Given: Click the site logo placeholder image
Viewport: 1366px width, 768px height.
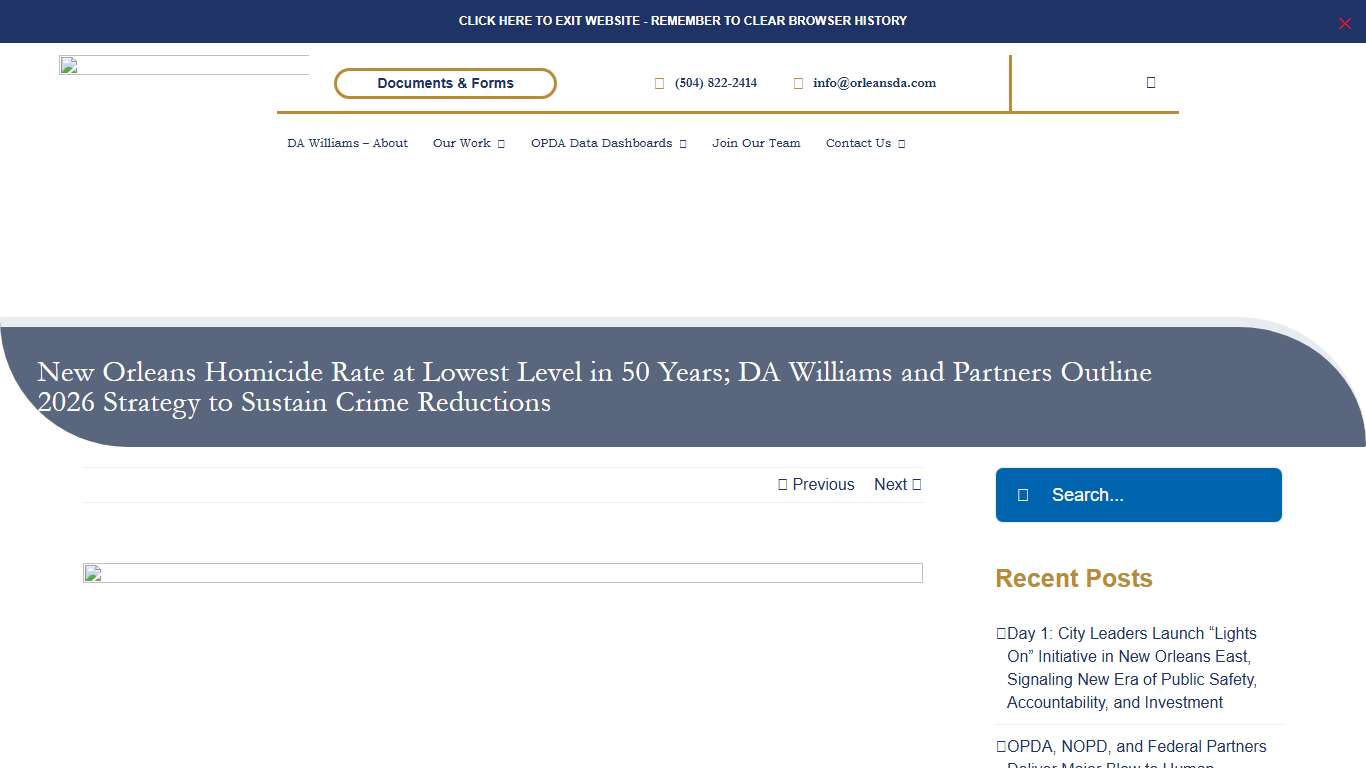Looking at the screenshot, I should (184, 66).
